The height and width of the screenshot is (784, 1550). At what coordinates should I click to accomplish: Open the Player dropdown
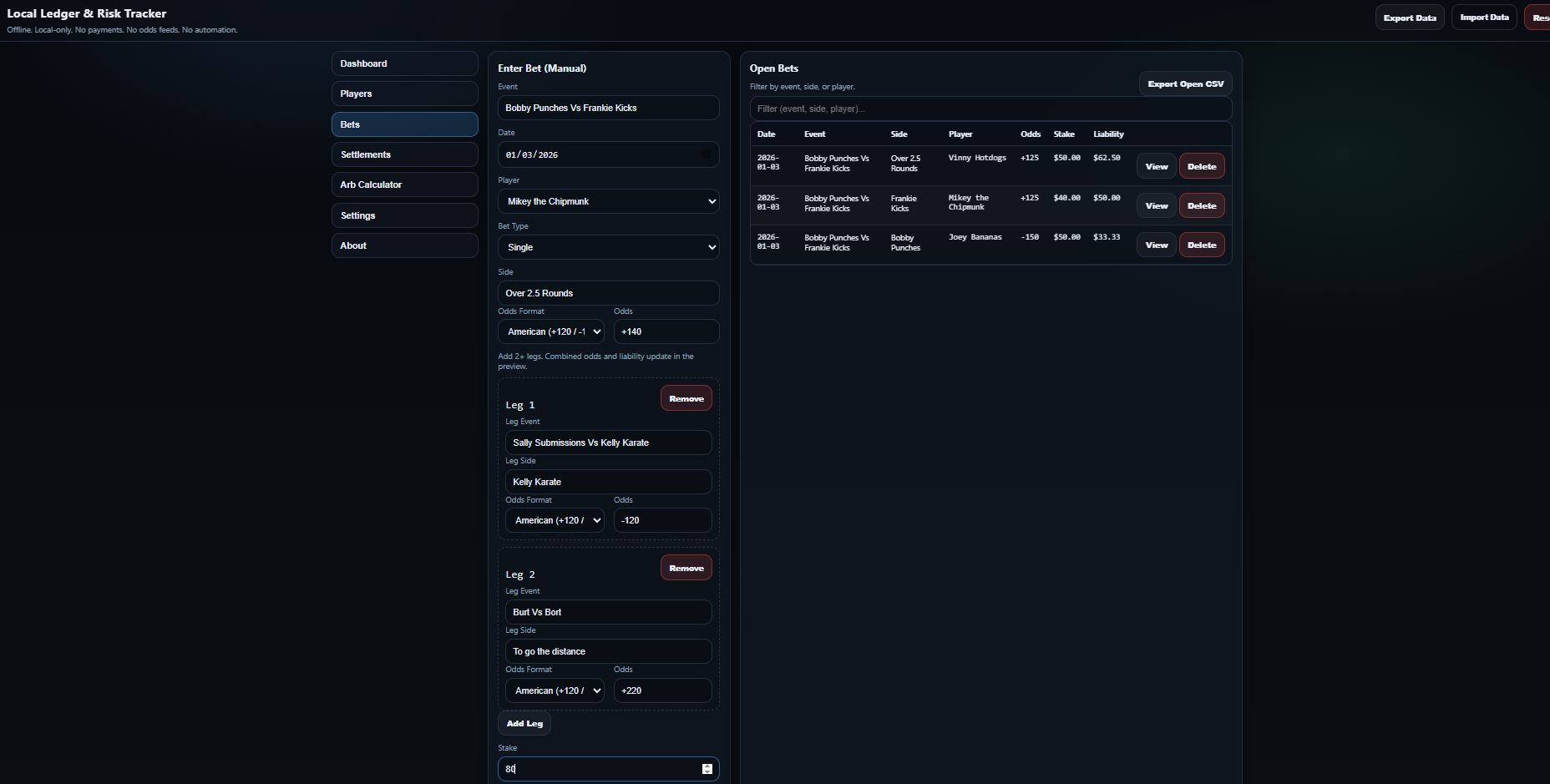click(x=608, y=201)
